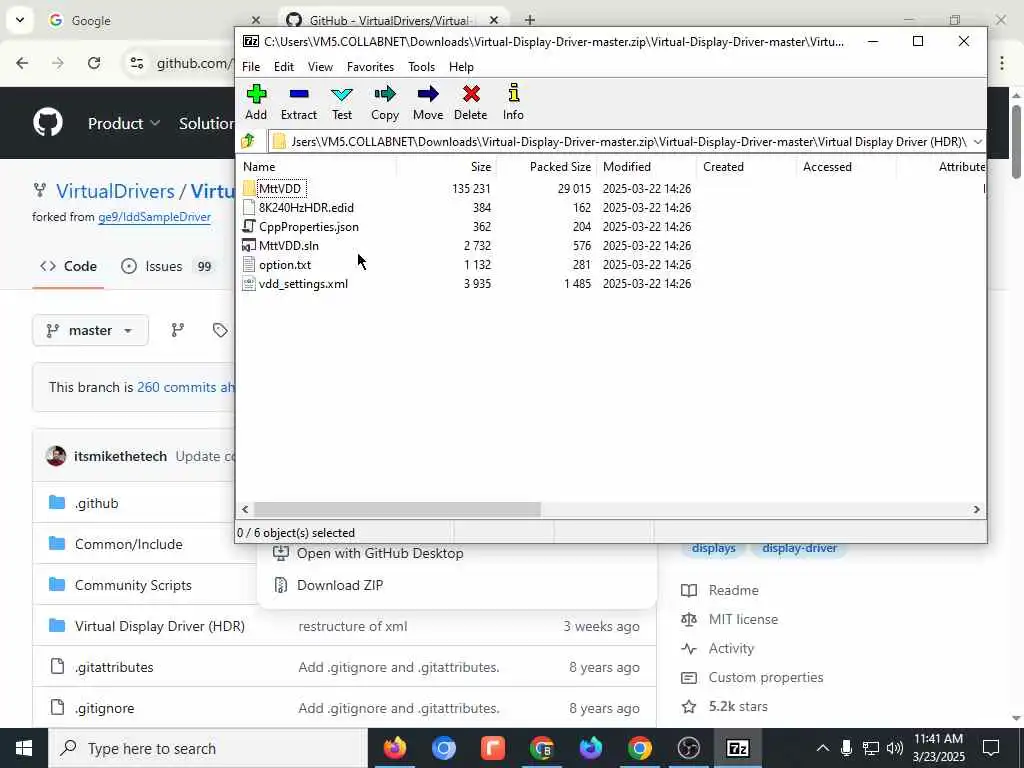The image size is (1024, 768).
Task: Open the address path dropdown in 7-Zip
Action: point(978,141)
